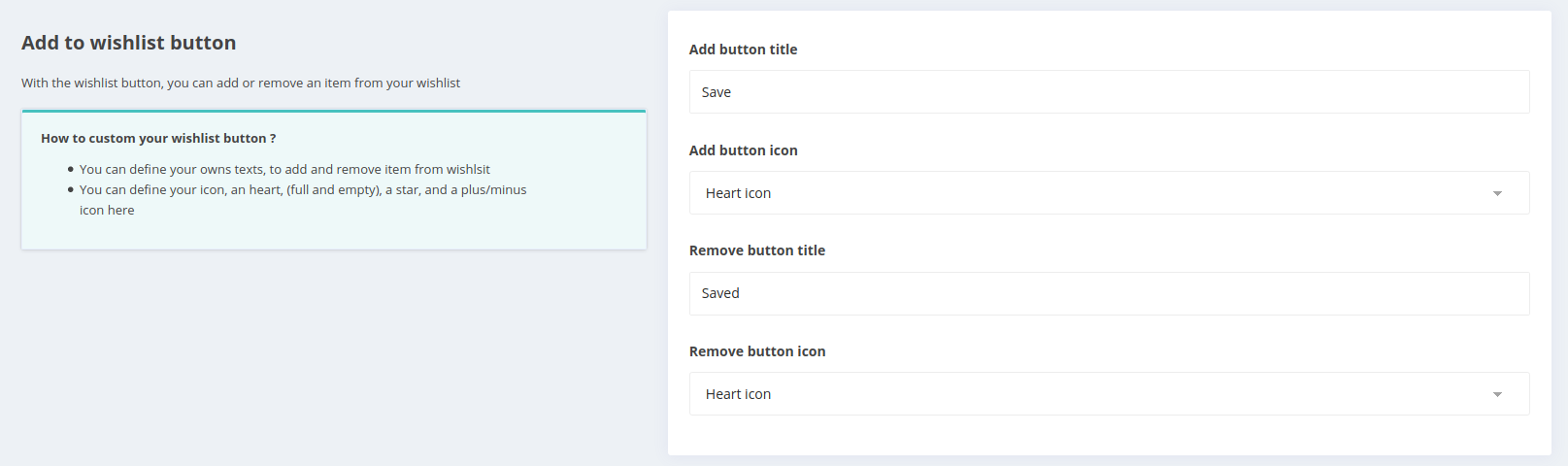Image resolution: width=1568 pixels, height=466 pixels.
Task: Expand the Add button icon dropdown arrow
Action: click(x=1497, y=193)
